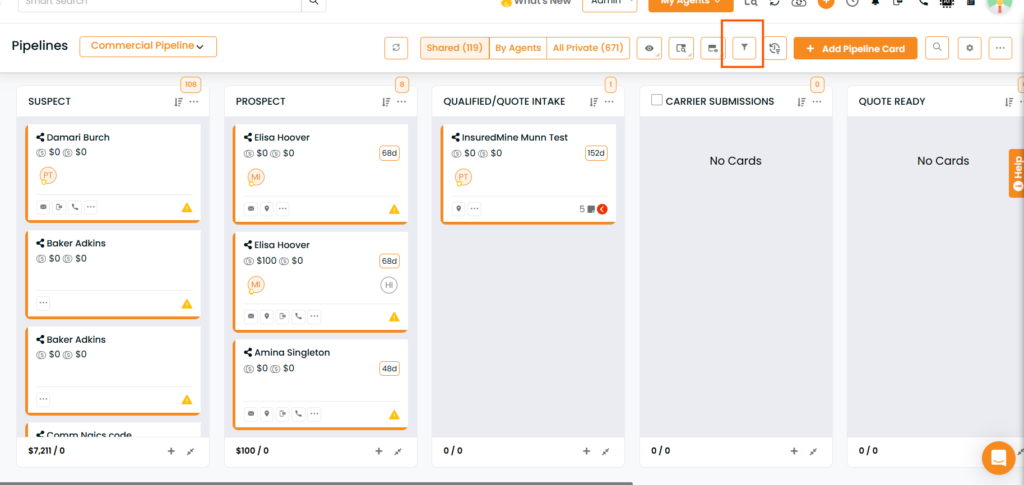This screenshot has height=485, width=1024.
Task: Open the Help side tab
Action: click(1016, 173)
